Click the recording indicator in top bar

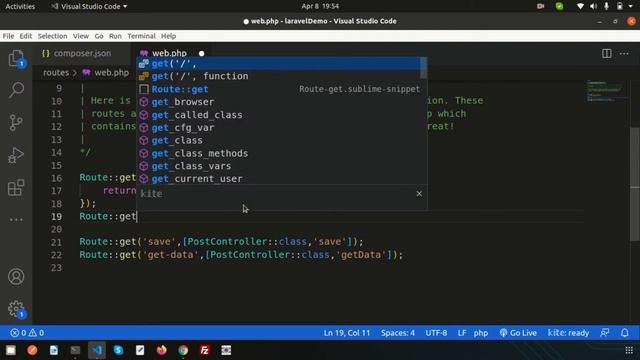point(540,6)
